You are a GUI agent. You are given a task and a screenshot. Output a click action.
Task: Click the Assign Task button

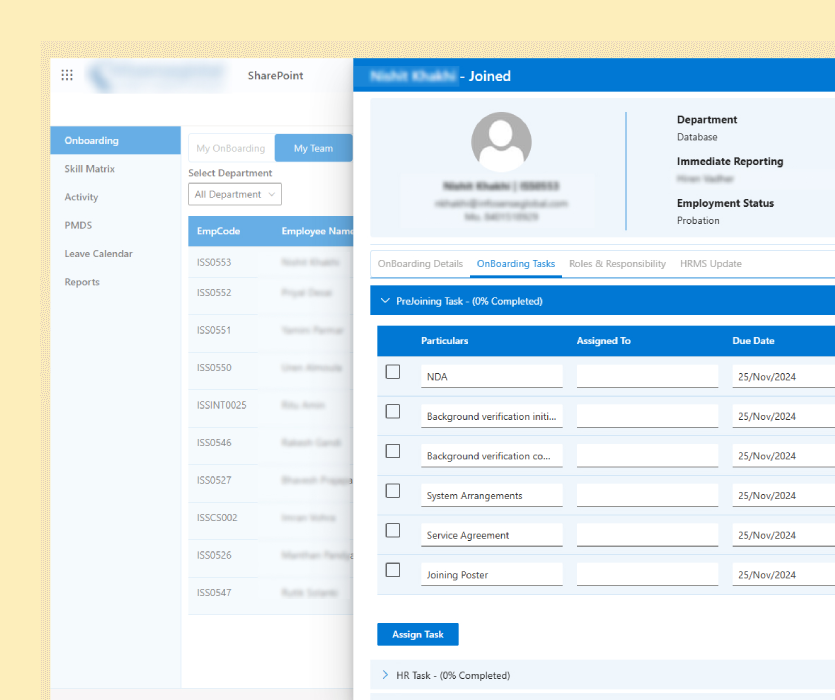point(417,635)
